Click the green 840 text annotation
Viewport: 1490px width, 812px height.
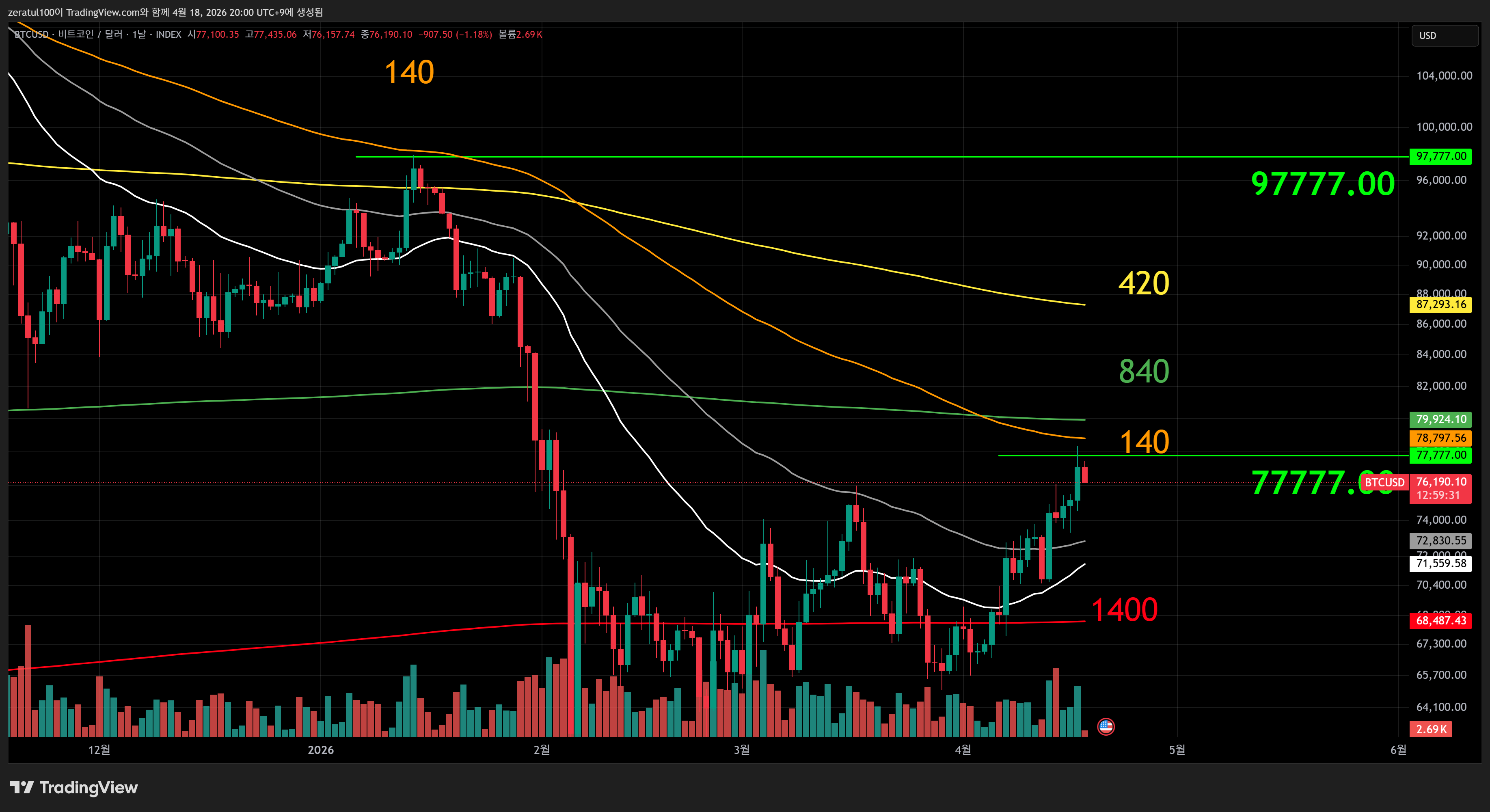[x=1144, y=371]
